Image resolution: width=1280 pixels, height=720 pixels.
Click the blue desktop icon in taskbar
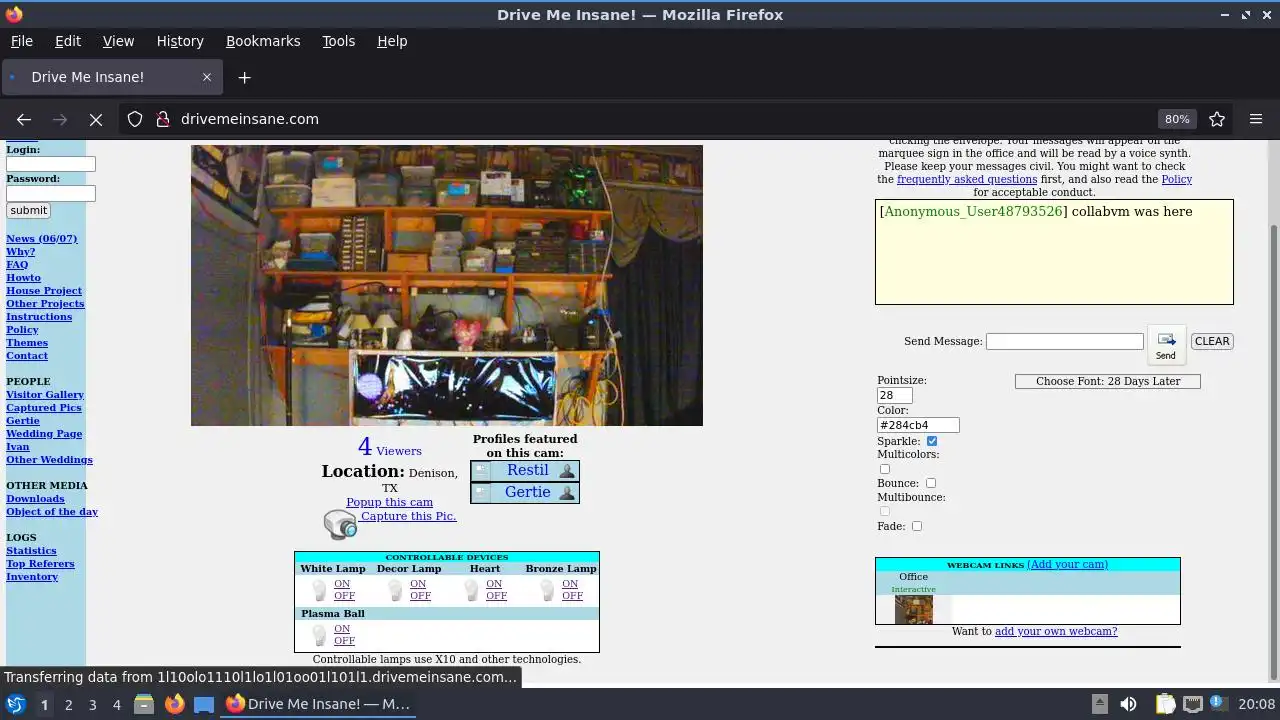204,704
